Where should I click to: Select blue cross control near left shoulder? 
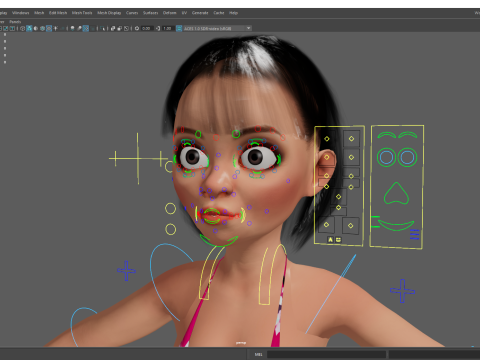pyautogui.click(x=126, y=271)
